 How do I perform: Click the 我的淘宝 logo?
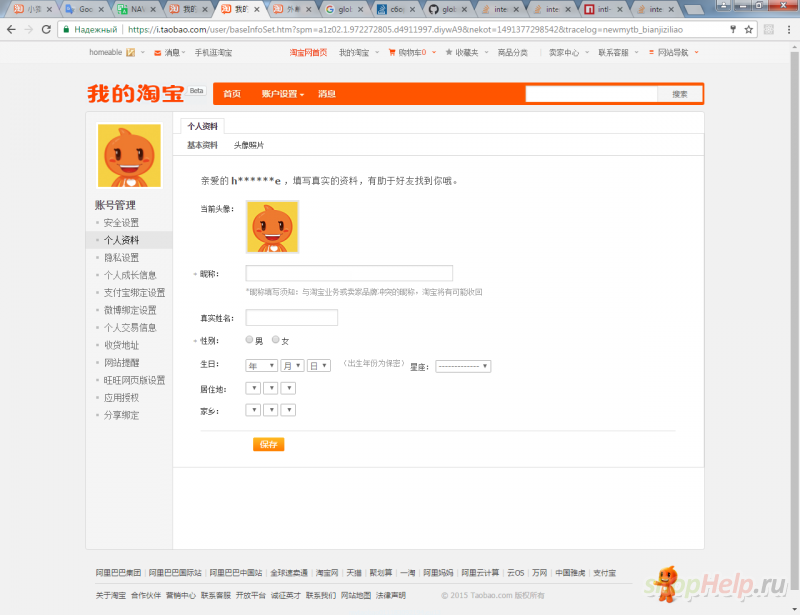tap(135, 94)
